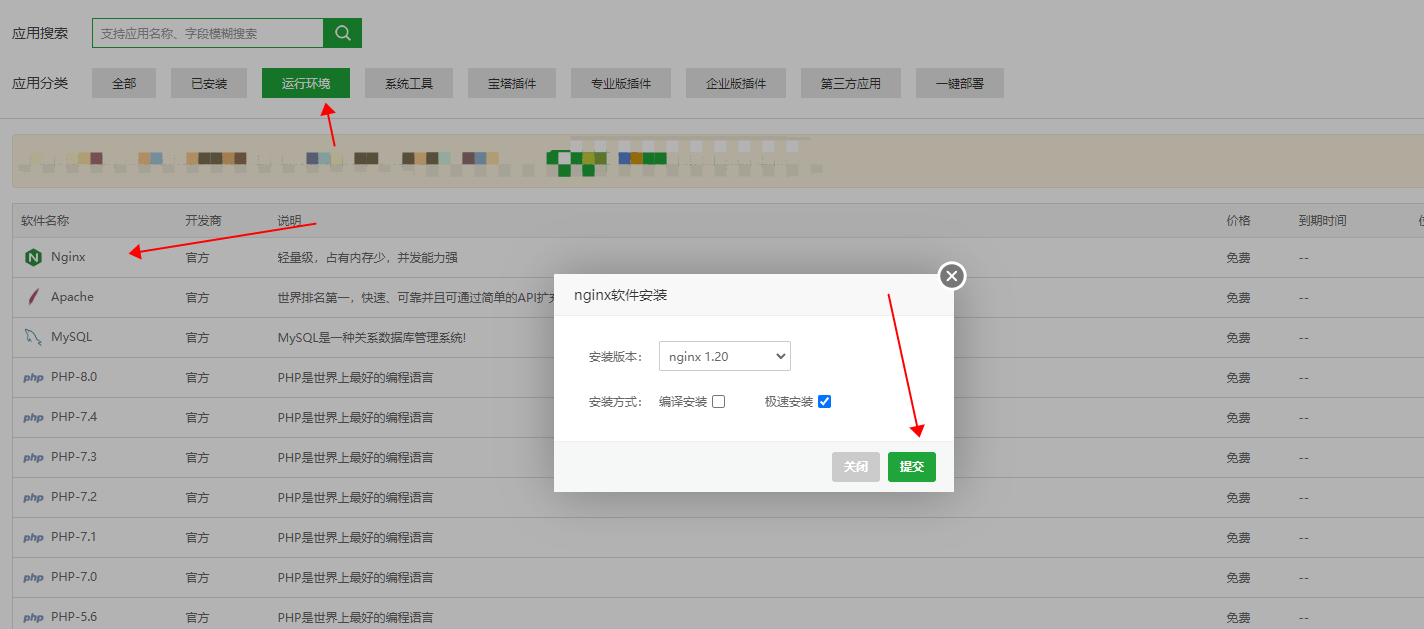Click the PHP-7.2 software name
Screen dimensions: 1424x629
(x=74, y=497)
